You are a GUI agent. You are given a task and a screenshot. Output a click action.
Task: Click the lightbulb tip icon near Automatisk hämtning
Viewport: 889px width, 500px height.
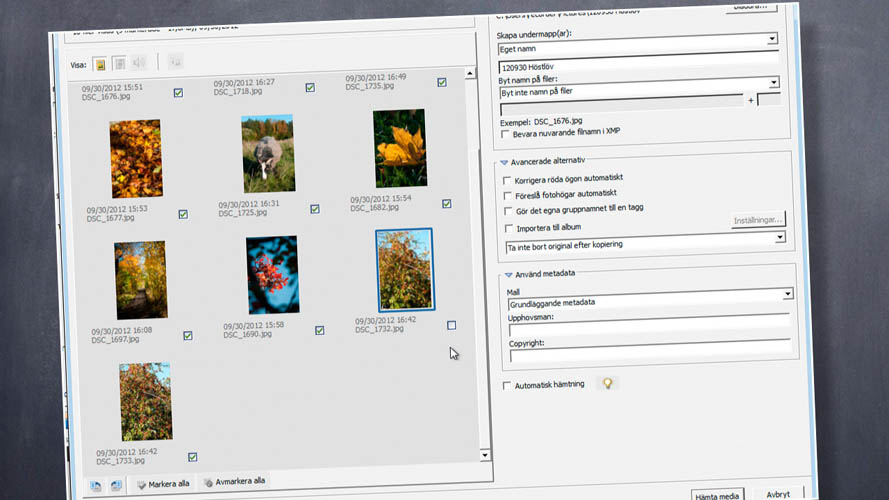point(607,383)
